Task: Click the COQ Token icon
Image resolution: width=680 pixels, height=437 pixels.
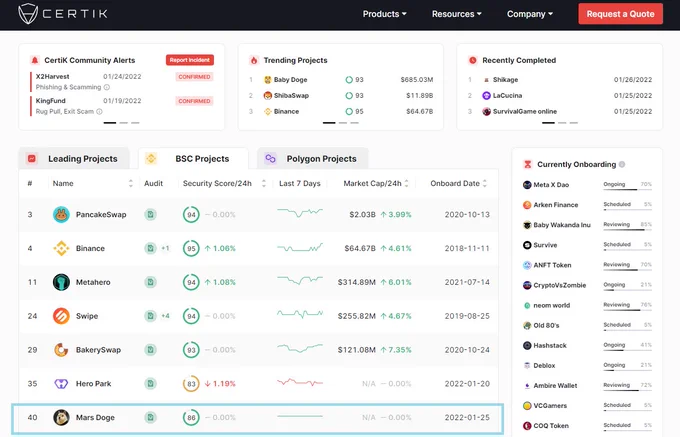Action: [x=527, y=426]
